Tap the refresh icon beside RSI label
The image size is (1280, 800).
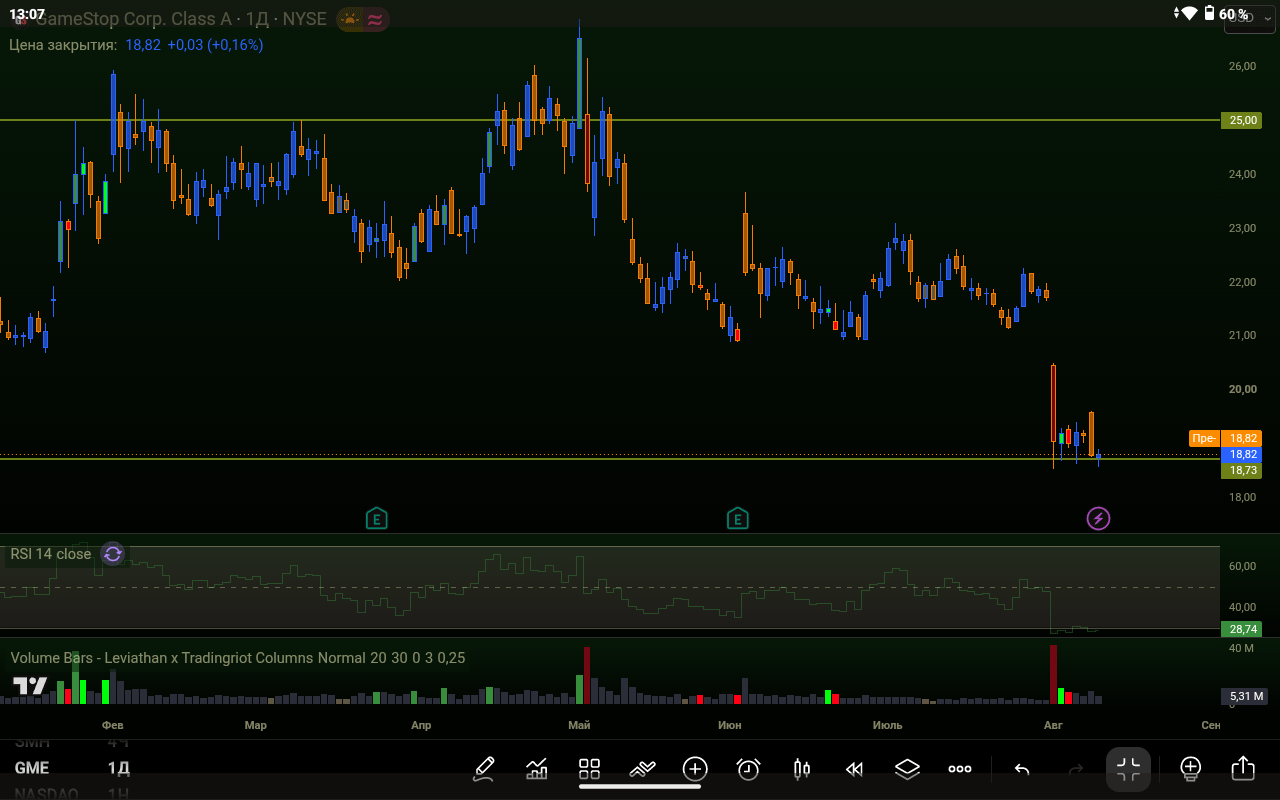(113, 554)
